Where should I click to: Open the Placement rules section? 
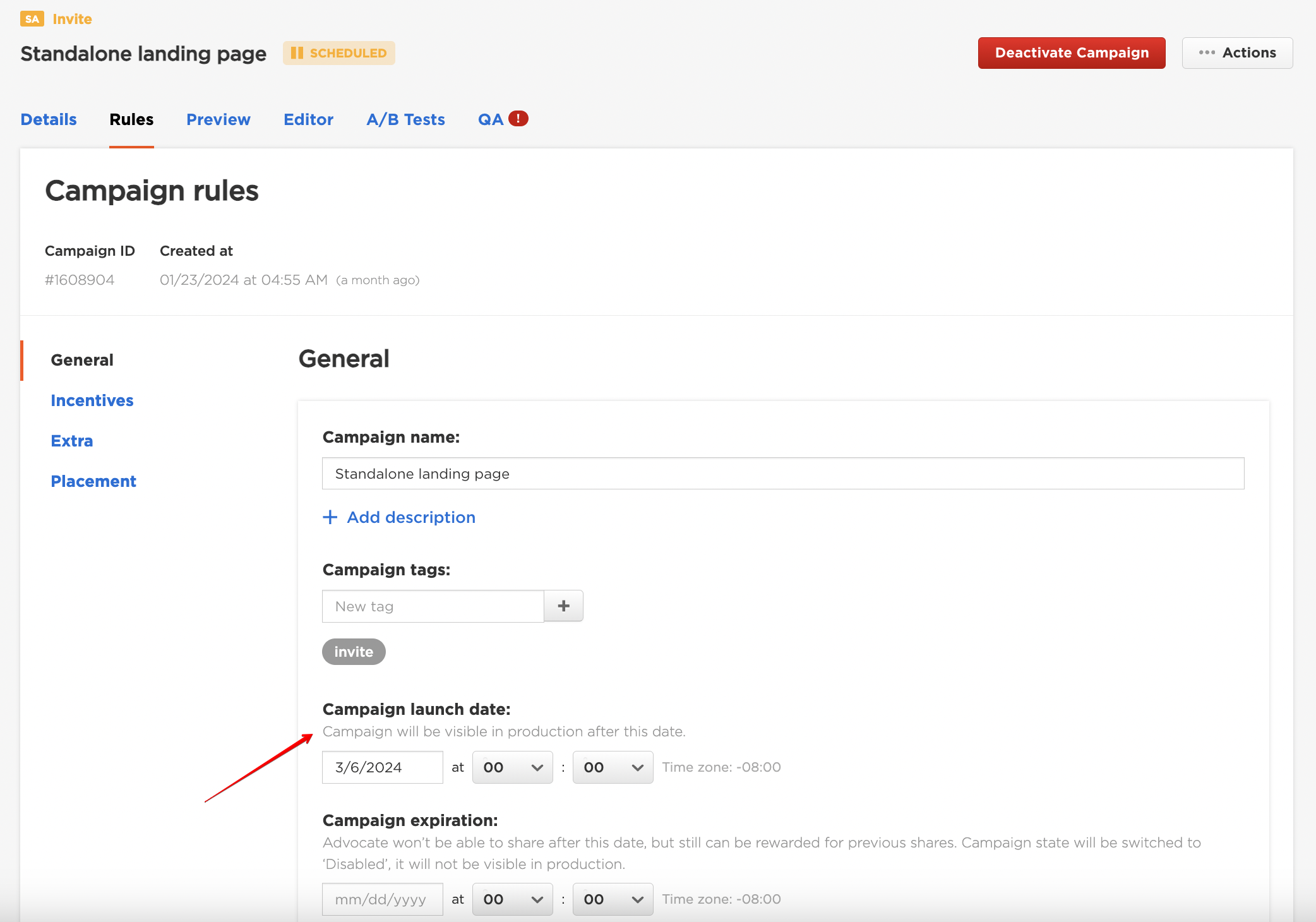pyautogui.click(x=93, y=481)
